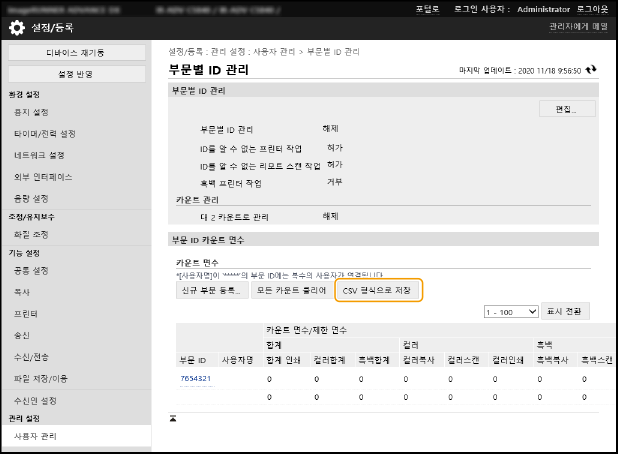Click the 모든 카운트 클리어 button
This screenshot has height=454, width=618.
[290, 290]
